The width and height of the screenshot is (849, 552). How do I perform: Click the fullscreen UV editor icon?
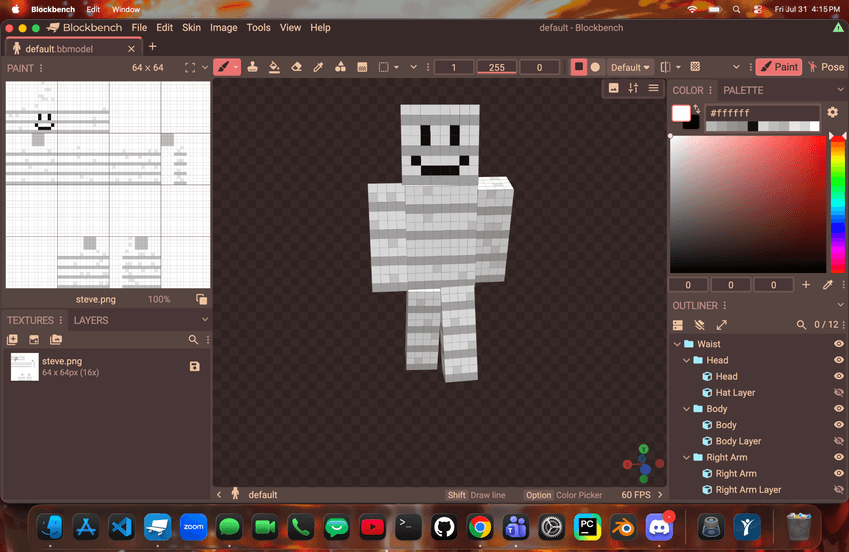[x=190, y=68]
